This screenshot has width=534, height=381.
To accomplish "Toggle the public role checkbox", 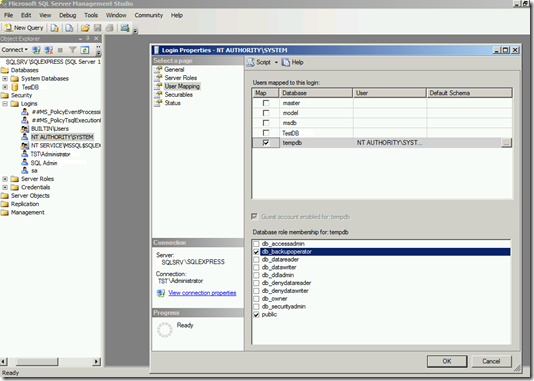I will click(256, 315).
